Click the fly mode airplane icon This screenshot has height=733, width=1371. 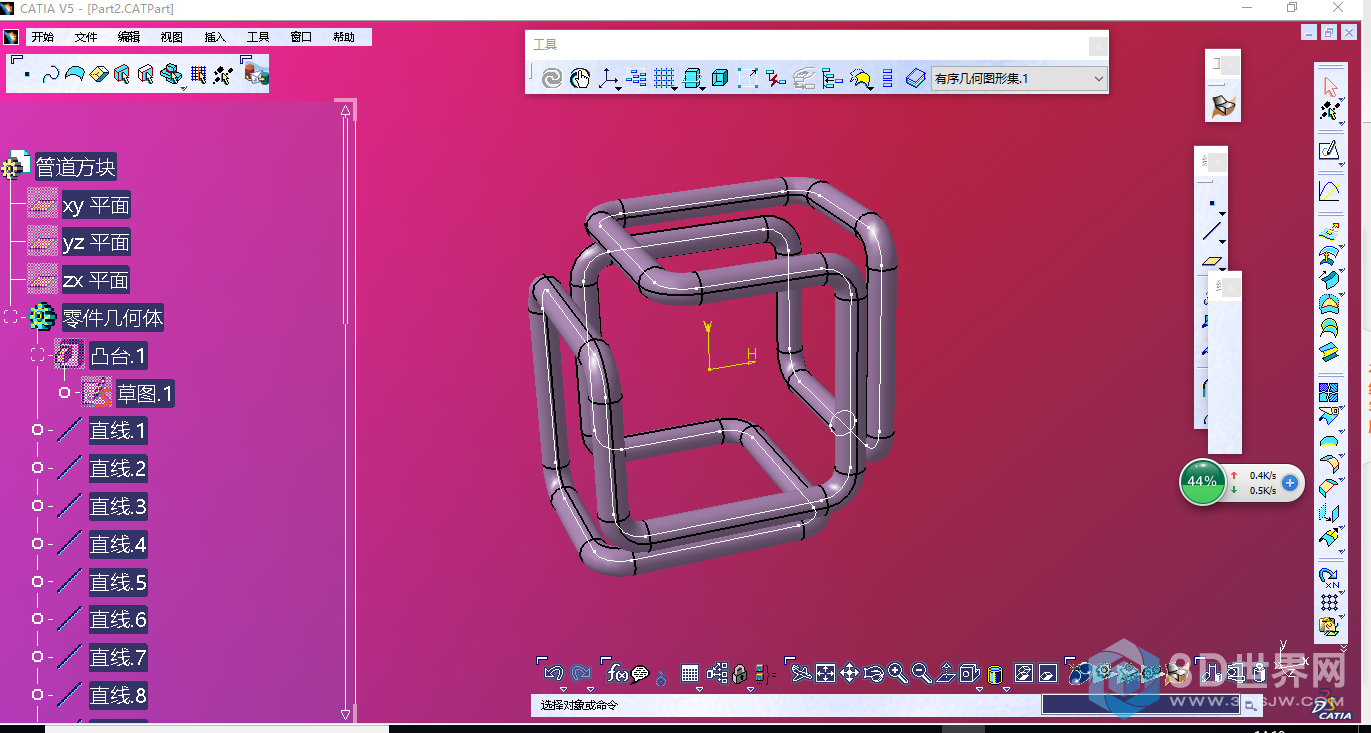click(x=800, y=674)
